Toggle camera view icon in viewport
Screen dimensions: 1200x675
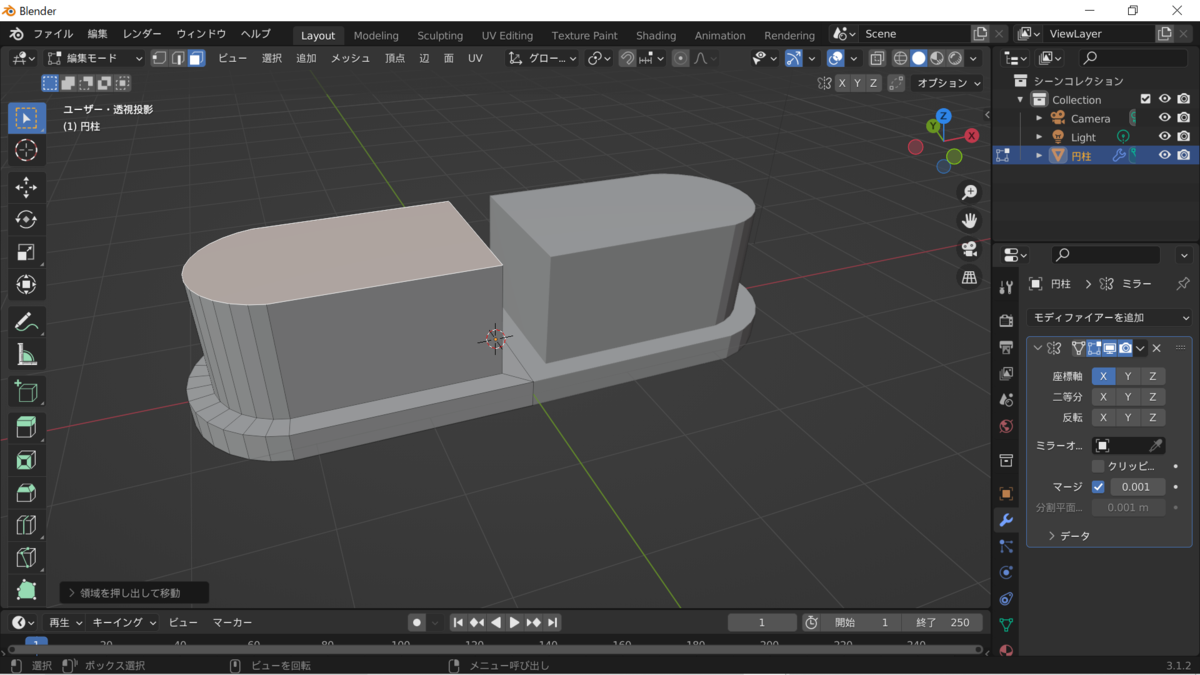click(969, 249)
